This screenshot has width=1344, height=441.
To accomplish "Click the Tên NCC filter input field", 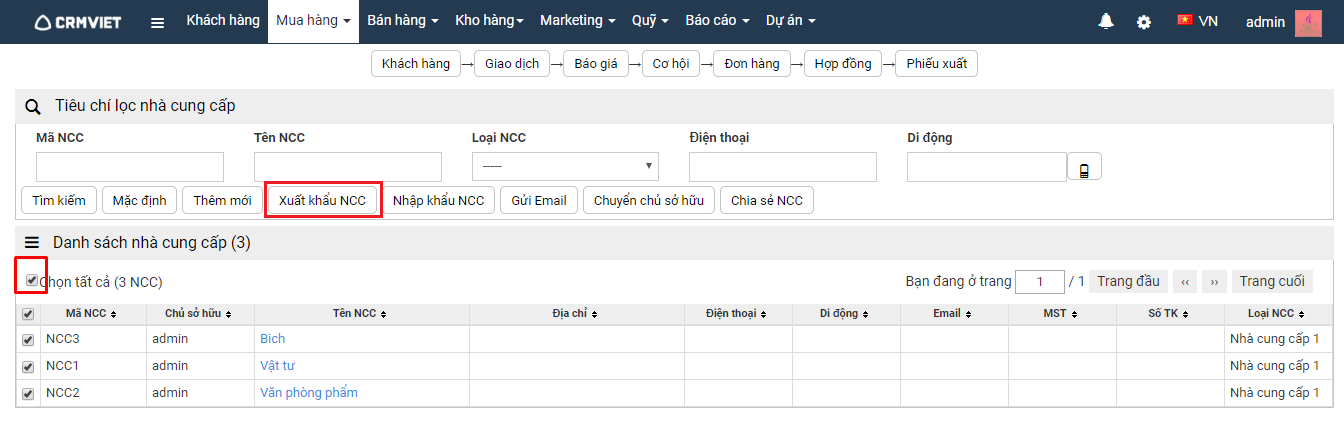I will (x=347, y=167).
